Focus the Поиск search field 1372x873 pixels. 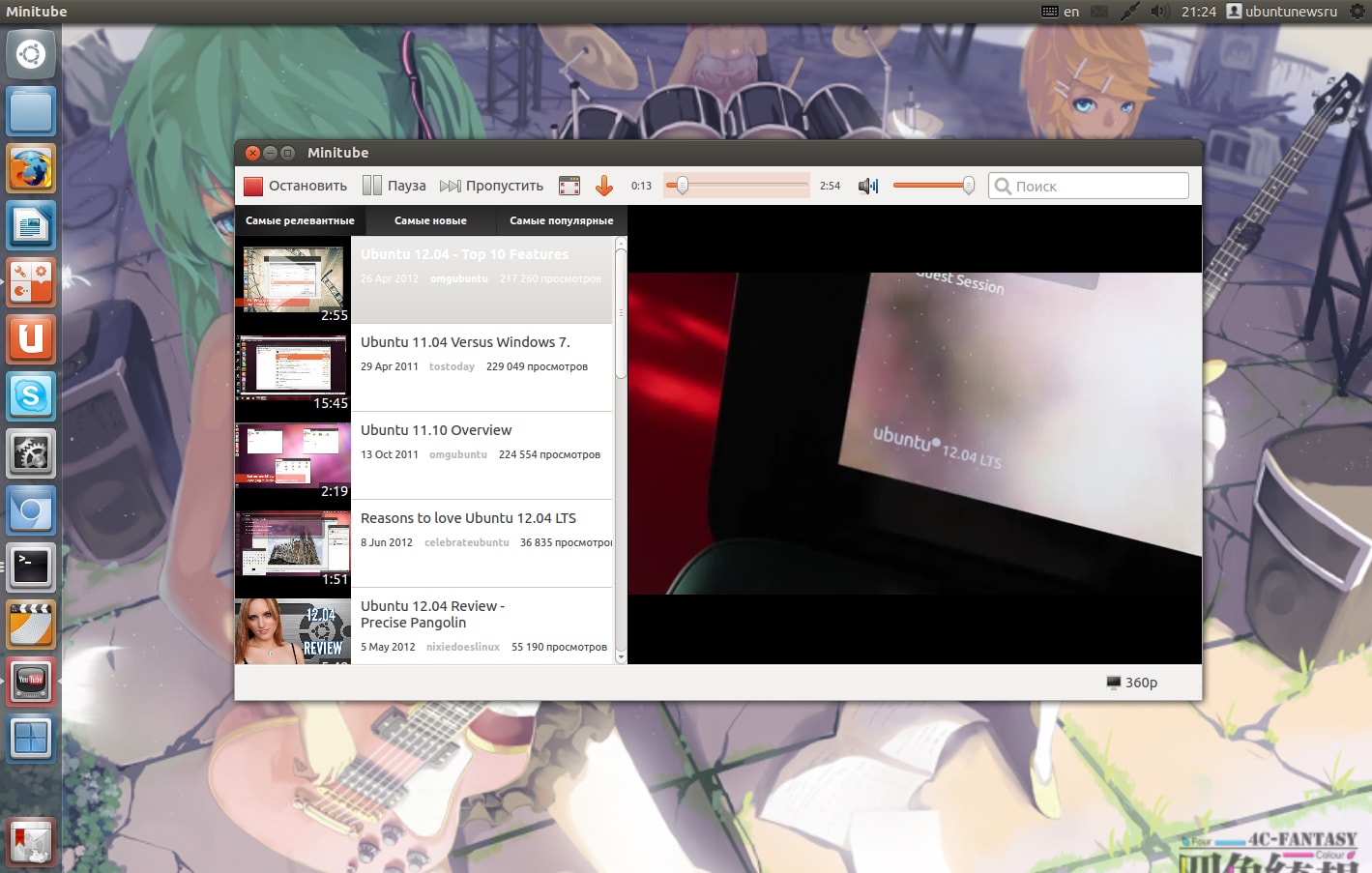click(x=1088, y=186)
